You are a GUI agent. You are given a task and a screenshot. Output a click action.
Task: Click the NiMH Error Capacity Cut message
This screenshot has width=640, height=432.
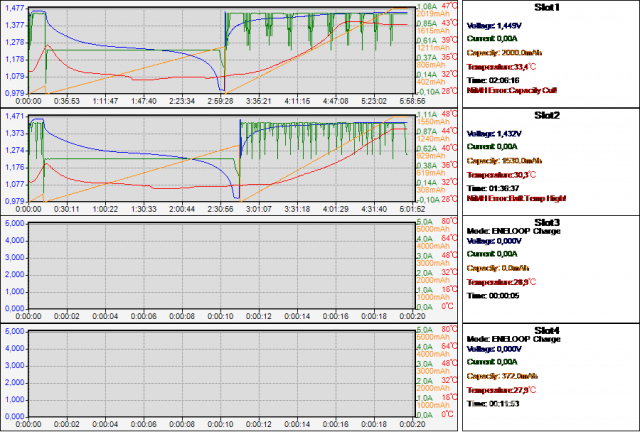[x=512, y=90]
